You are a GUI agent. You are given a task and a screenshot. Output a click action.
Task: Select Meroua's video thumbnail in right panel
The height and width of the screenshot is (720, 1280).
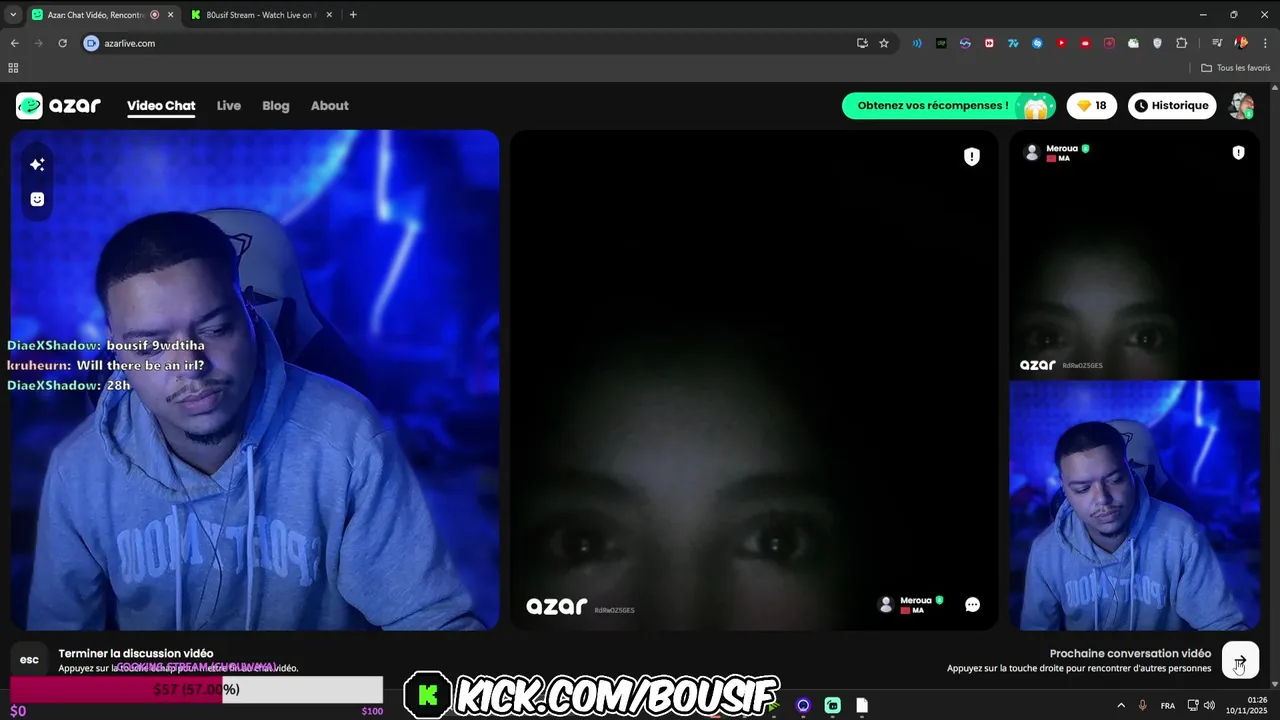pos(1135,255)
